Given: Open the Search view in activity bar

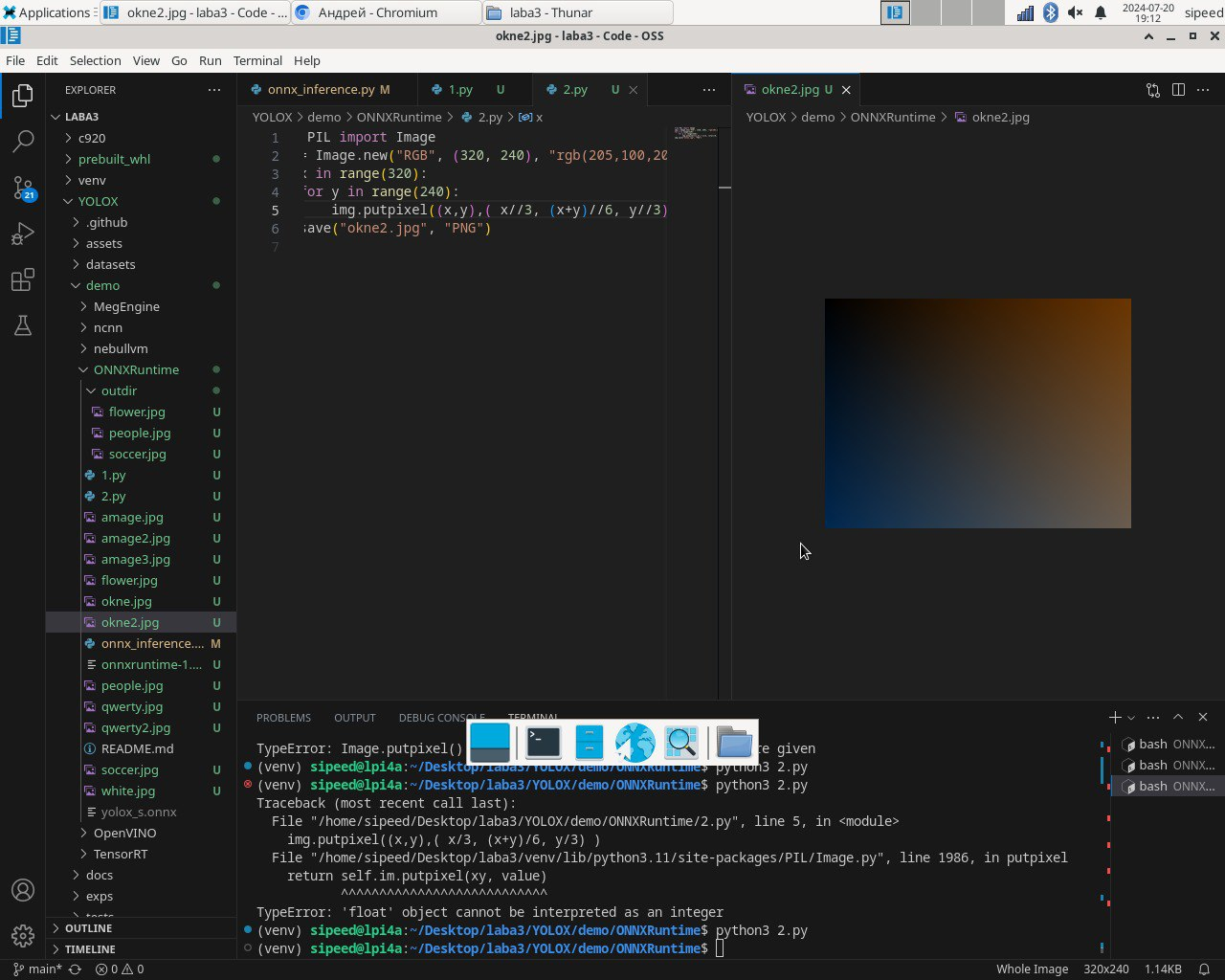Looking at the screenshot, I should [x=23, y=142].
